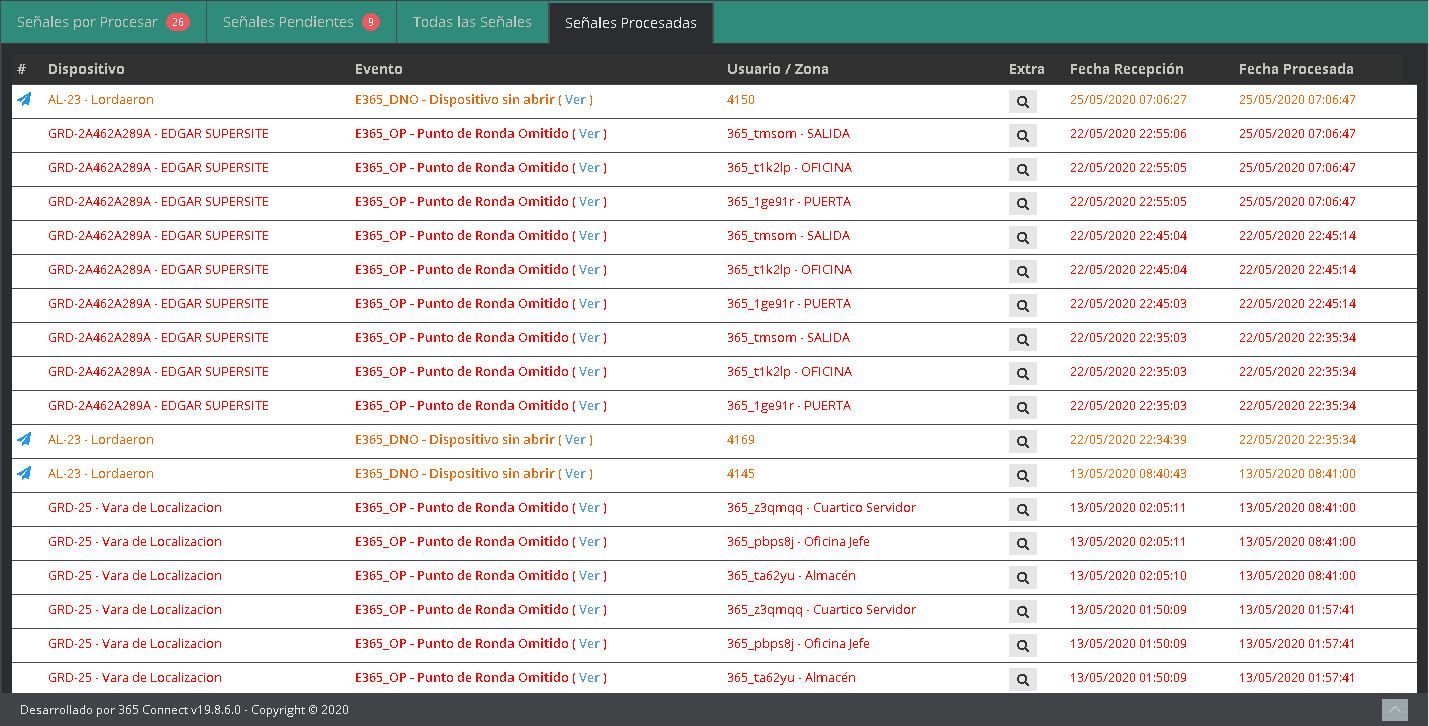Switch to Señales por Procesar tab
This screenshot has height=726, width=1429.
(x=88, y=22)
